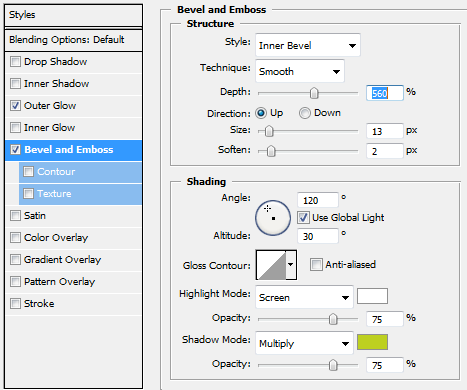Click the Shadow Opacity value field

coord(385,365)
